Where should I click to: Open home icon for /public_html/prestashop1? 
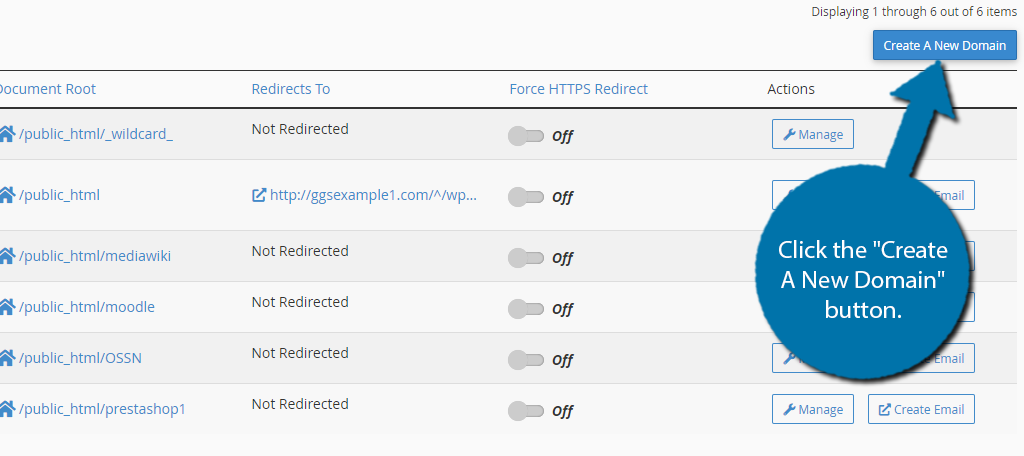click(7, 409)
